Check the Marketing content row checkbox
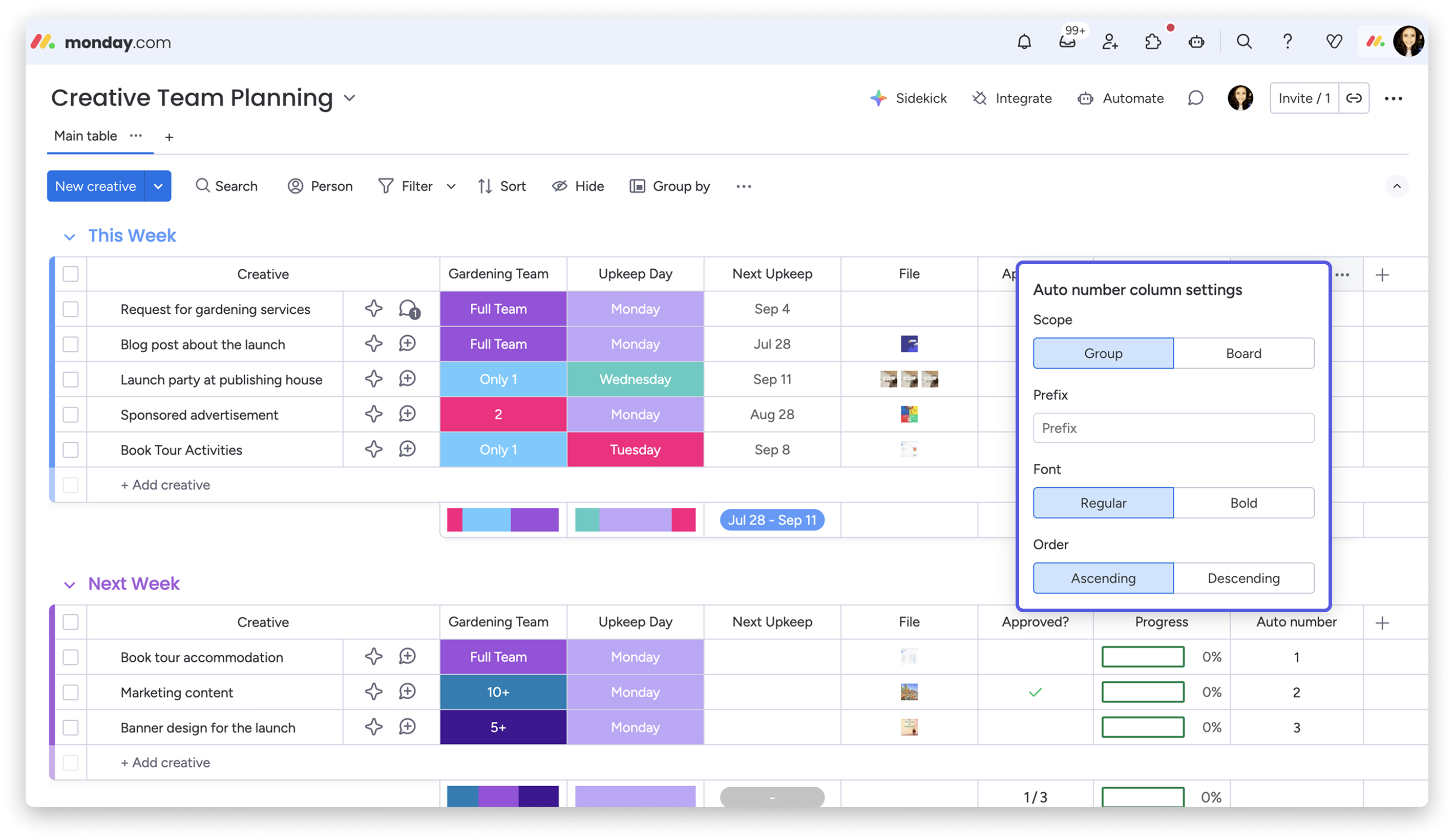Screen dimensions: 1454x840 (x=70, y=693)
